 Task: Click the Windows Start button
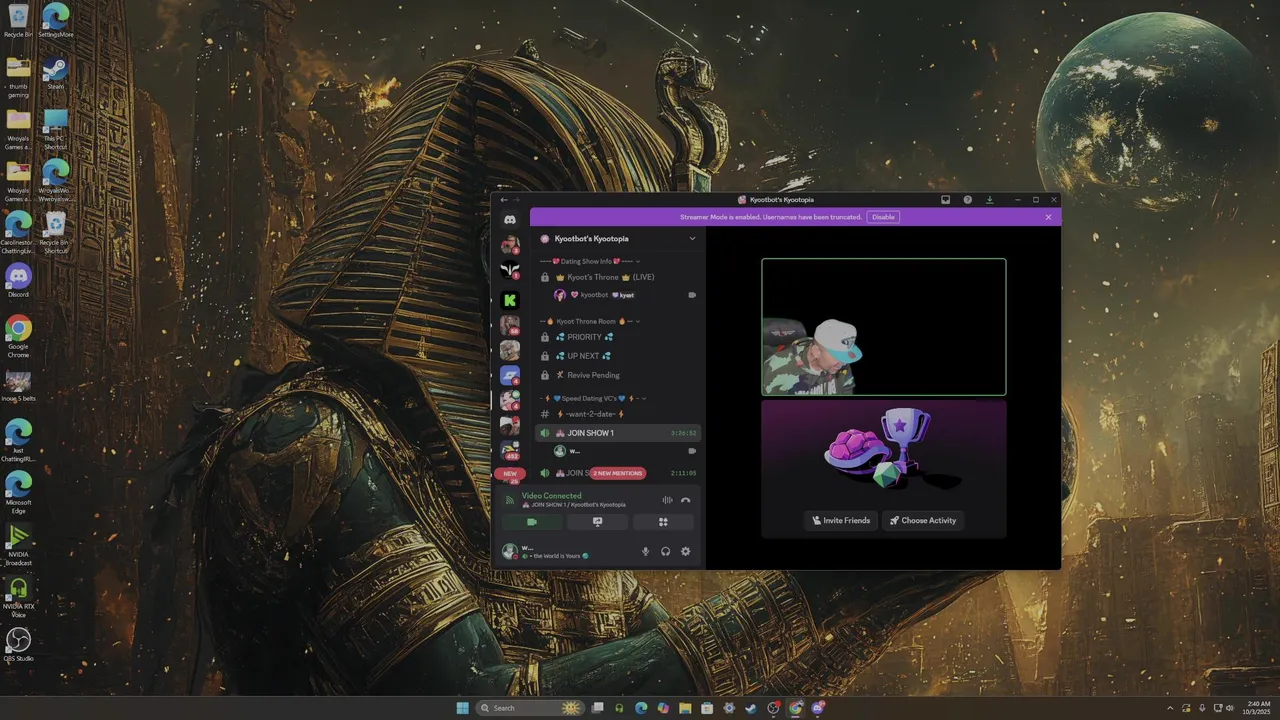pos(462,708)
